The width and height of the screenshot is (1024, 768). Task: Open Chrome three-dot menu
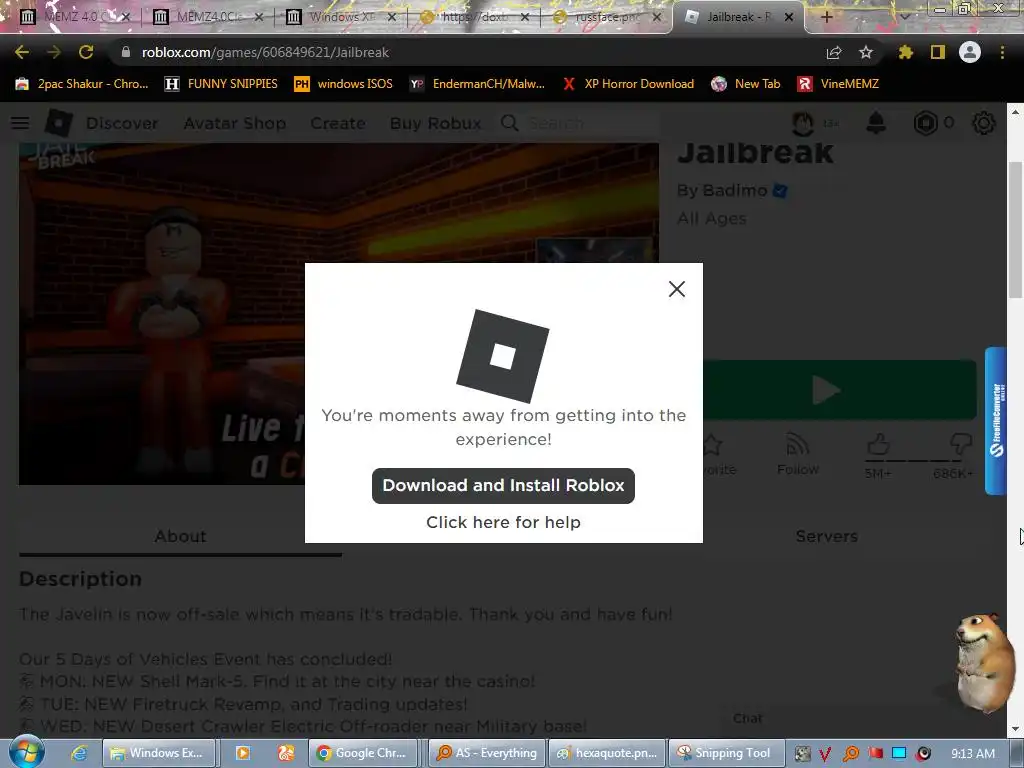(x=1002, y=52)
